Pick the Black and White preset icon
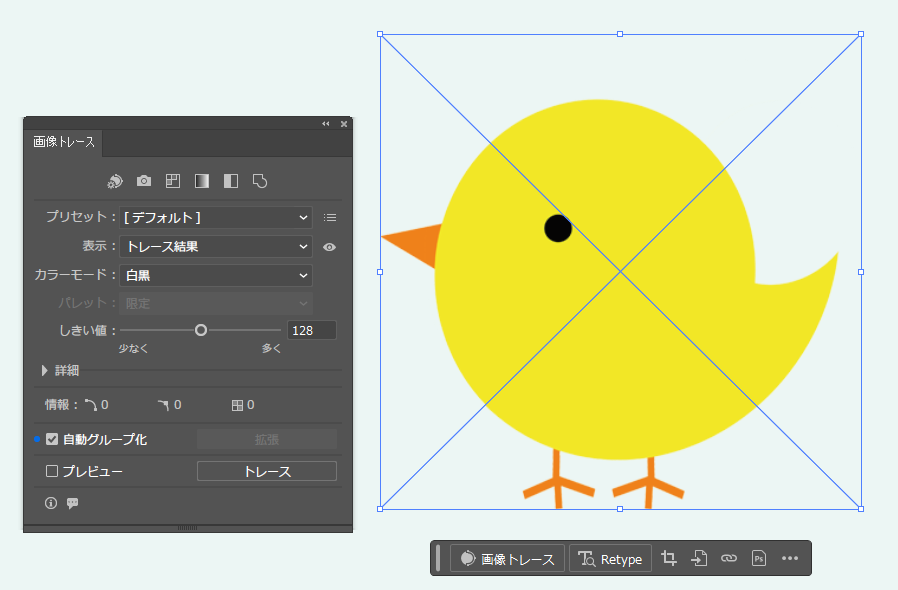Screen dimensions: 898x590 pyautogui.click(x=231, y=181)
